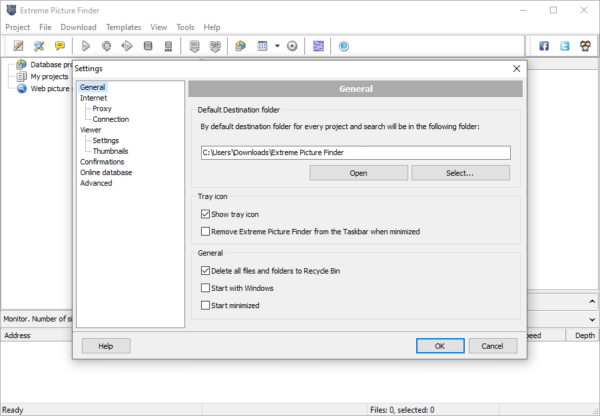Screen dimensions: 600x416
Task: Click the down chevron on the right panel
Action: 592,319
